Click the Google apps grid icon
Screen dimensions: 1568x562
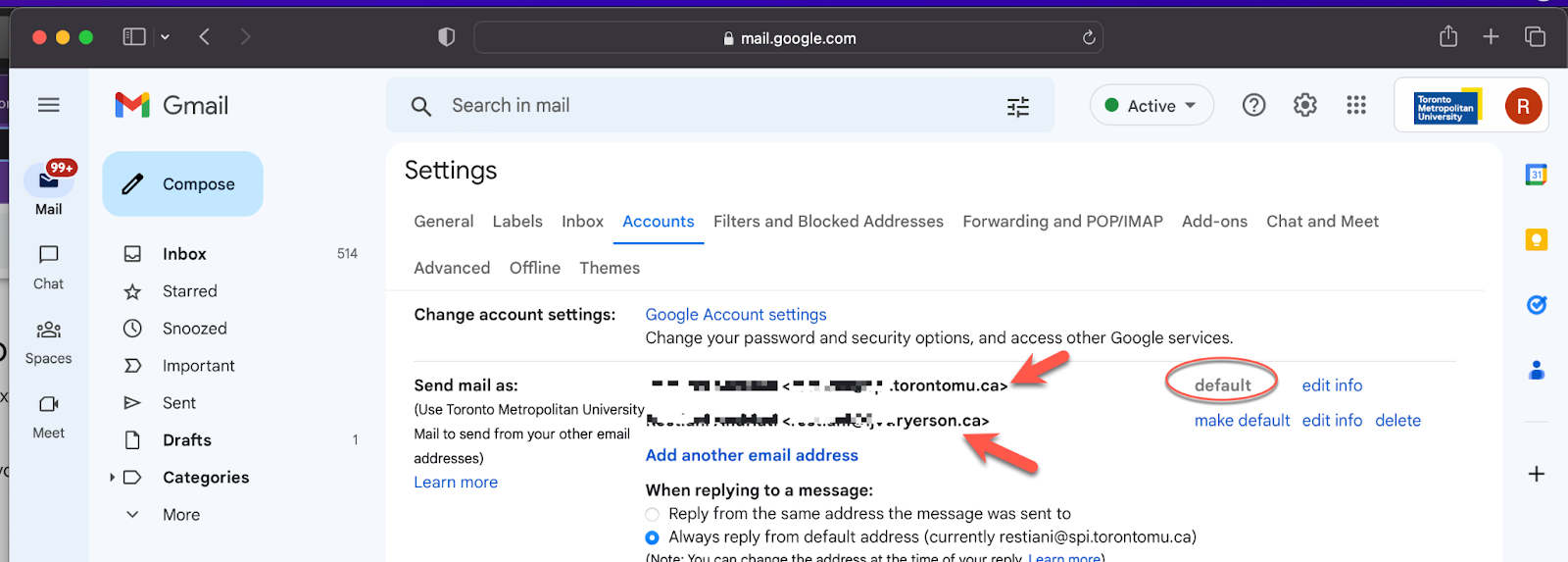click(1356, 105)
